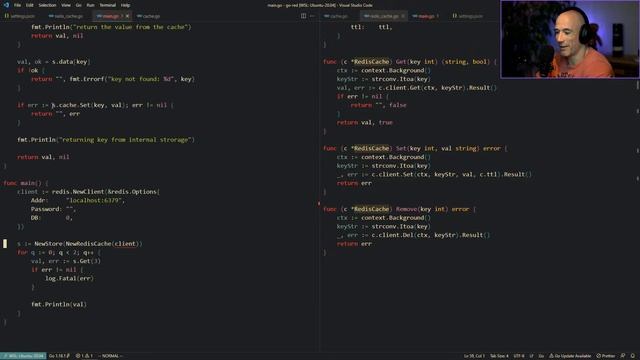
Task: Click the line and column position indicator
Action: pos(474,356)
